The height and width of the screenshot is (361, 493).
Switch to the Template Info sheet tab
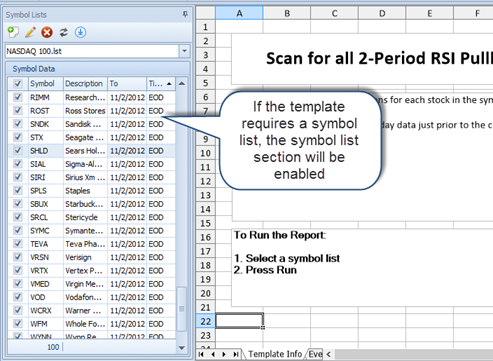click(x=275, y=354)
